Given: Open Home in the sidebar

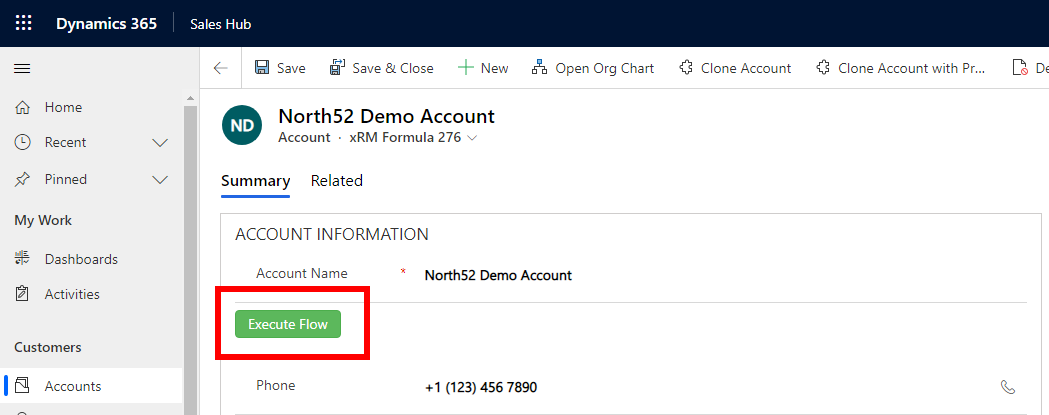Looking at the screenshot, I should 91,107.
